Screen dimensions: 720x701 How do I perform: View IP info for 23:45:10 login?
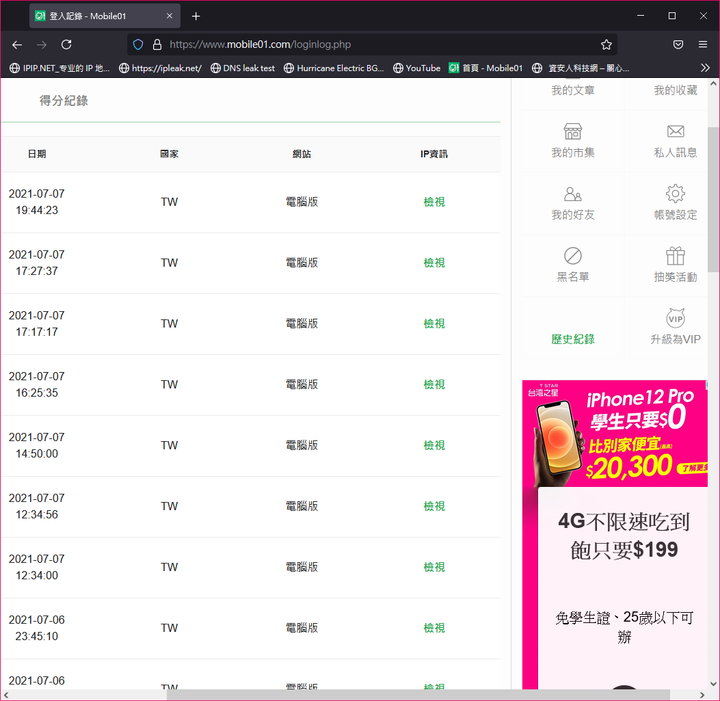click(x=434, y=628)
